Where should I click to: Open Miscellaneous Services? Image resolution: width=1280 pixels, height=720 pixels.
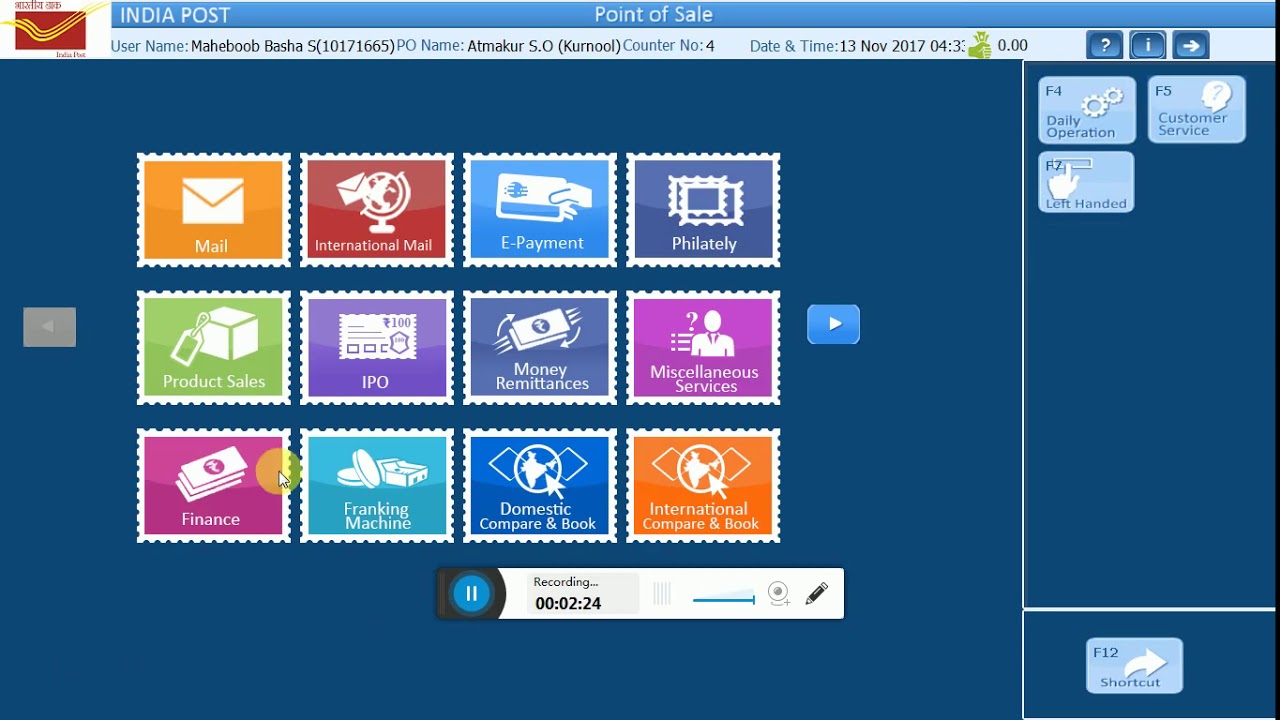pos(703,348)
